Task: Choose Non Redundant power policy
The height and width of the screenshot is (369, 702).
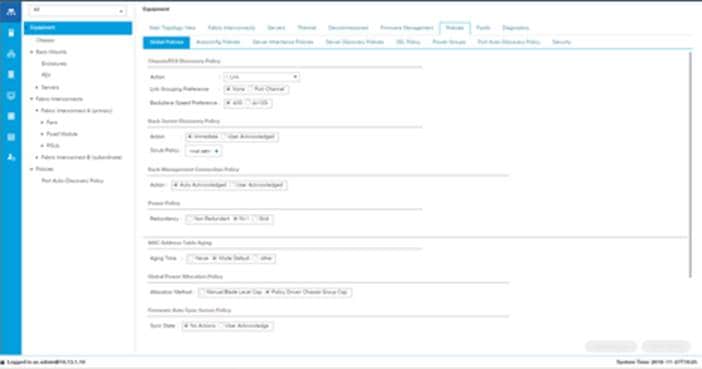Action: click(190, 219)
